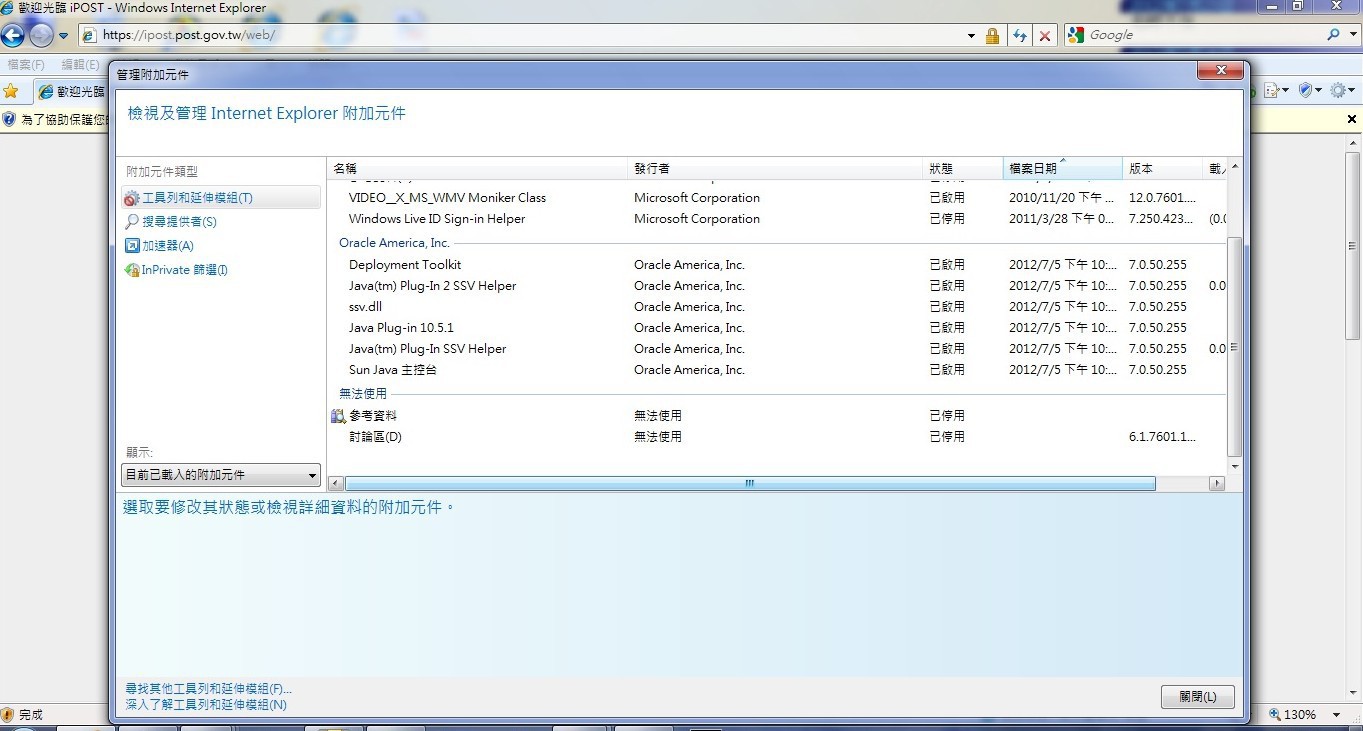This screenshot has width=1363, height=731.
Task: Close the 管理附加元件 dialog with X
Action: [x=1221, y=71]
